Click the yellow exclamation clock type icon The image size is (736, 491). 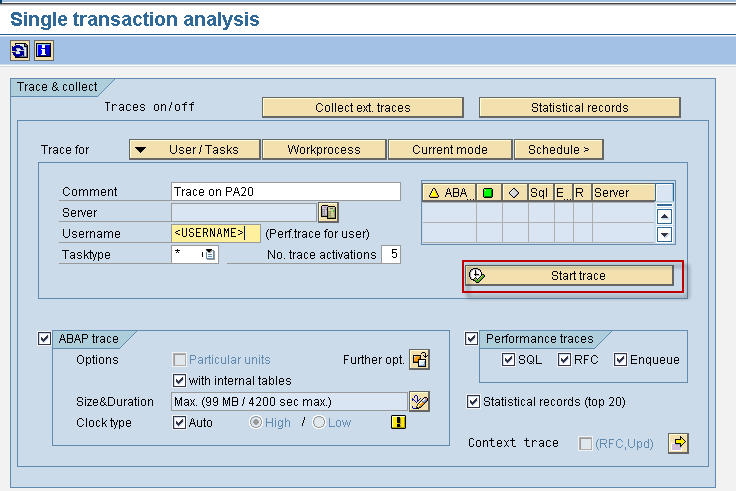coord(398,422)
